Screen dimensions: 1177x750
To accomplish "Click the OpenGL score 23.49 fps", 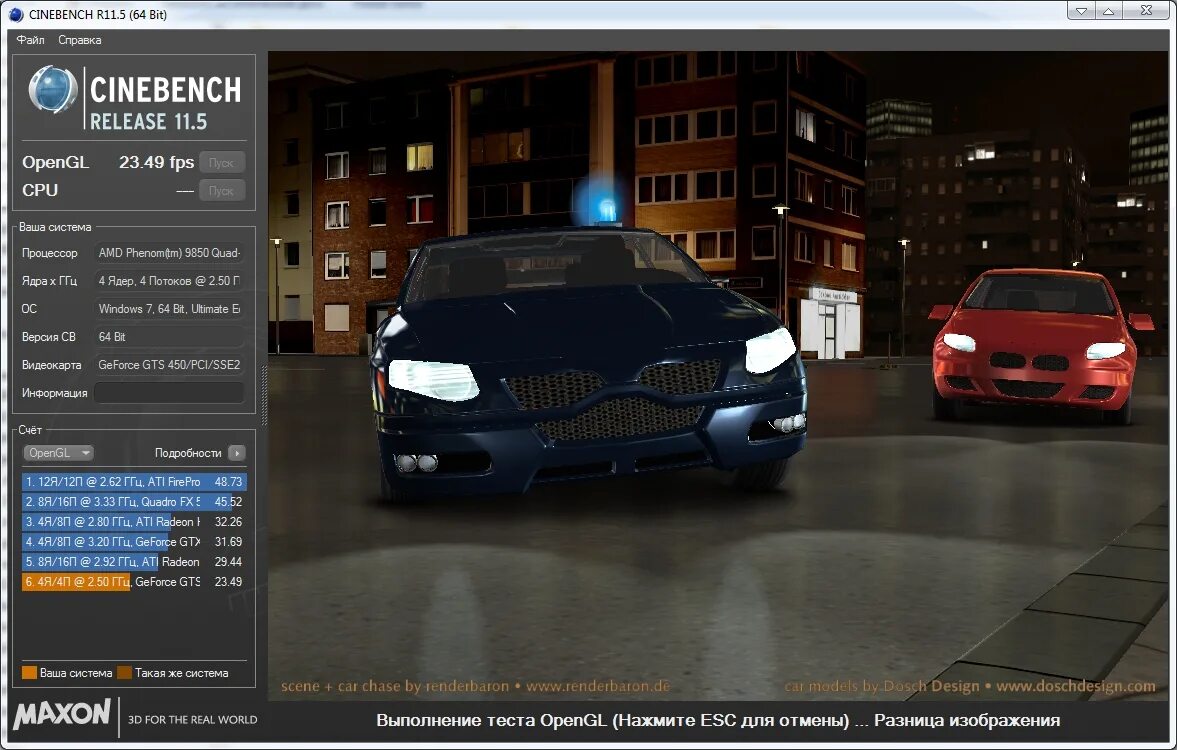I will pos(156,162).
